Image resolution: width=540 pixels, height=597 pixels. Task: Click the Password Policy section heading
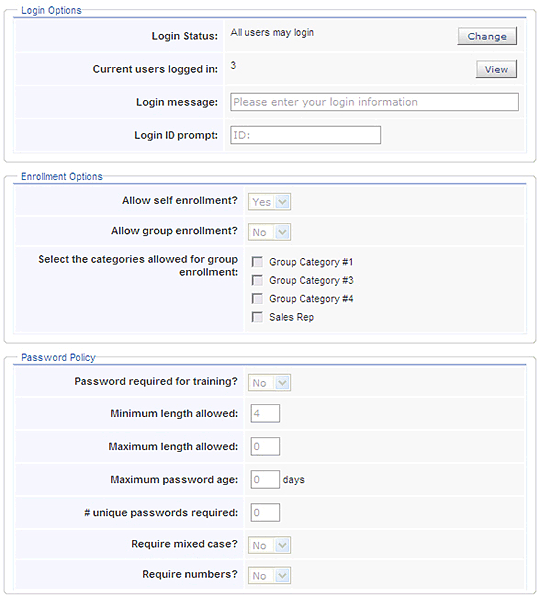pos(58,358)
